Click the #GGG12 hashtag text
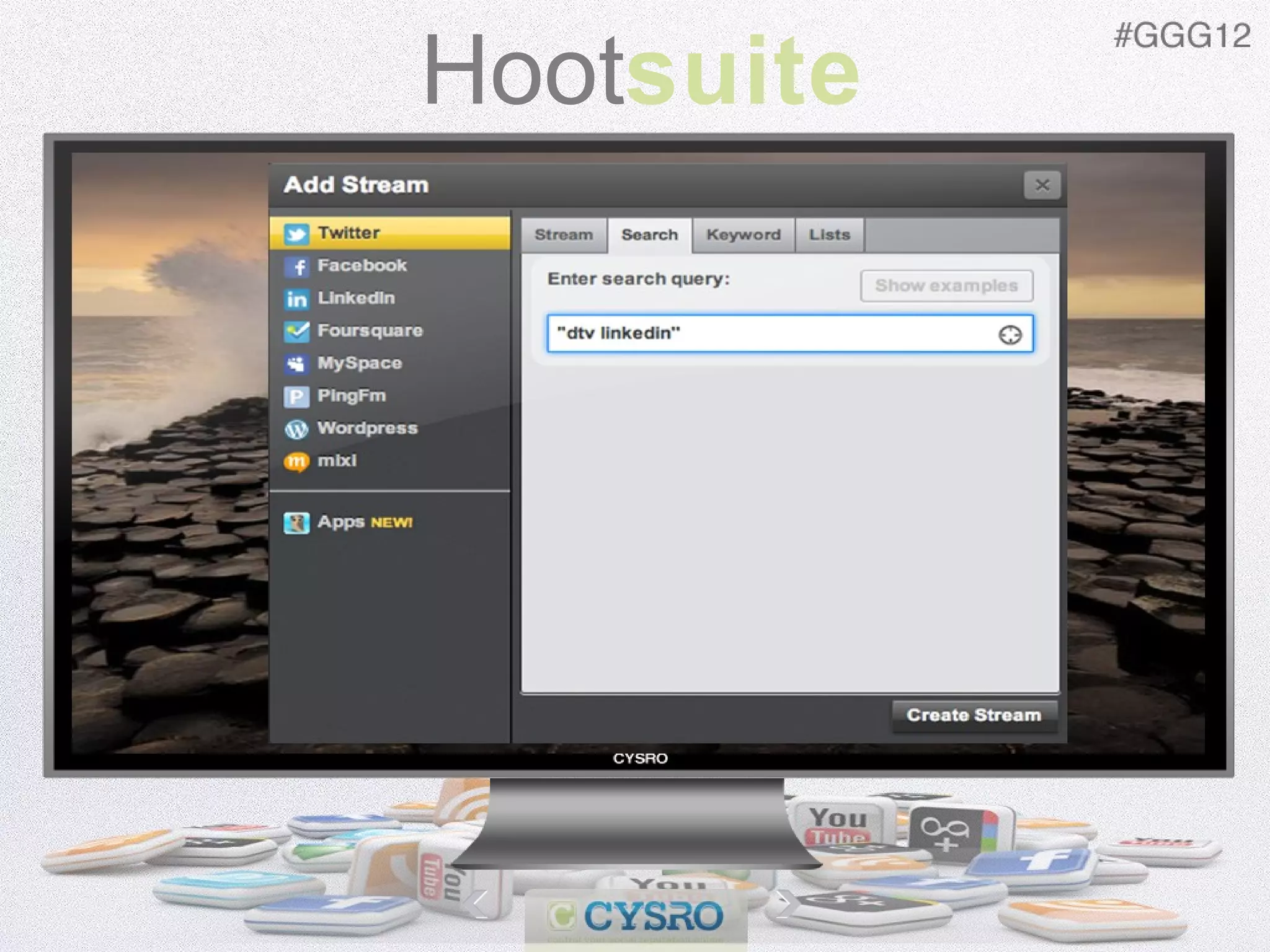The width and height of the screenshot is (1270, 952). pyautogui.click(x=1182, y=35)
